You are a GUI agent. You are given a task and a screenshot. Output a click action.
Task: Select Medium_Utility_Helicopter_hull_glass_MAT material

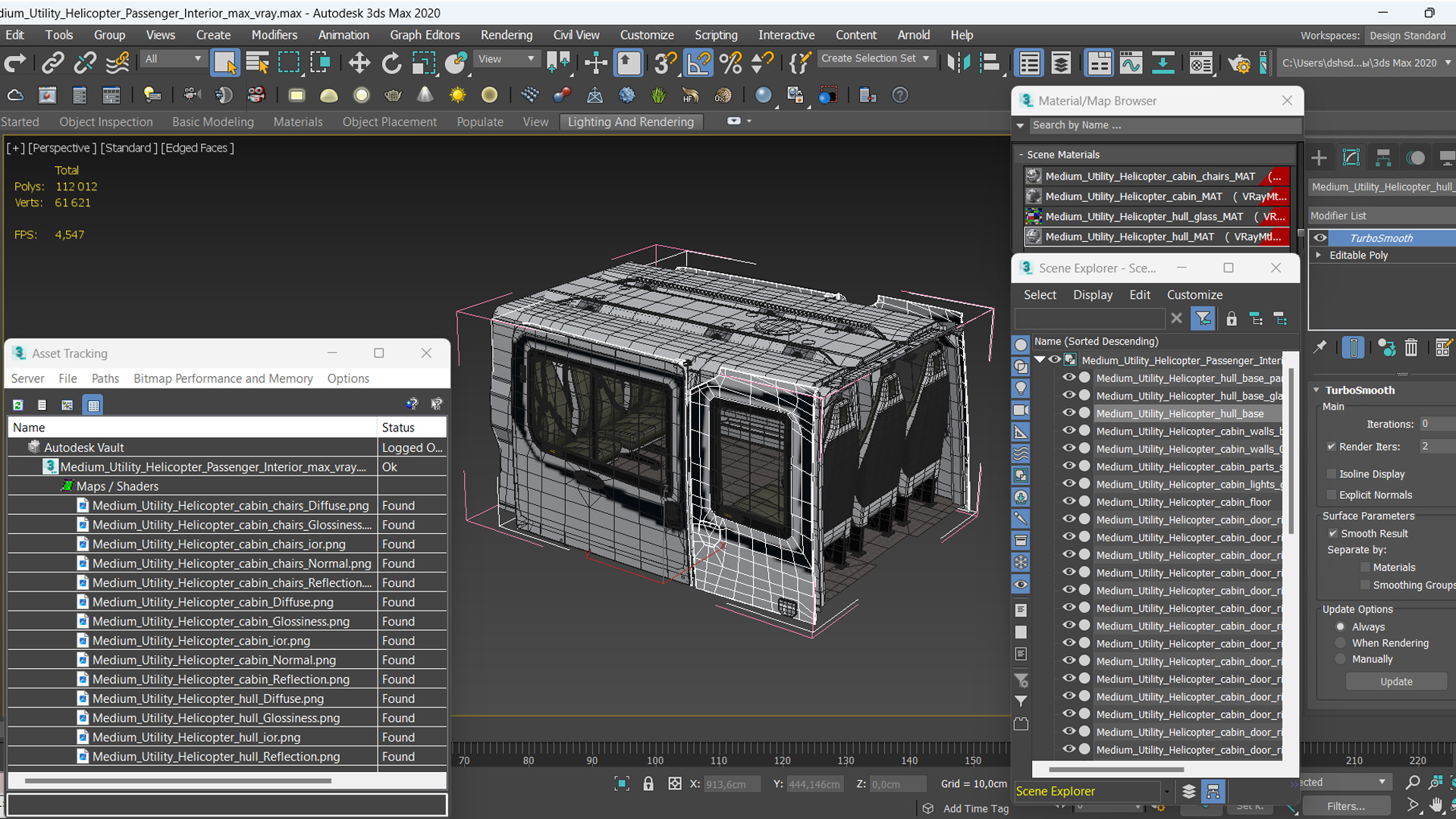click(x=1156, y=217)
